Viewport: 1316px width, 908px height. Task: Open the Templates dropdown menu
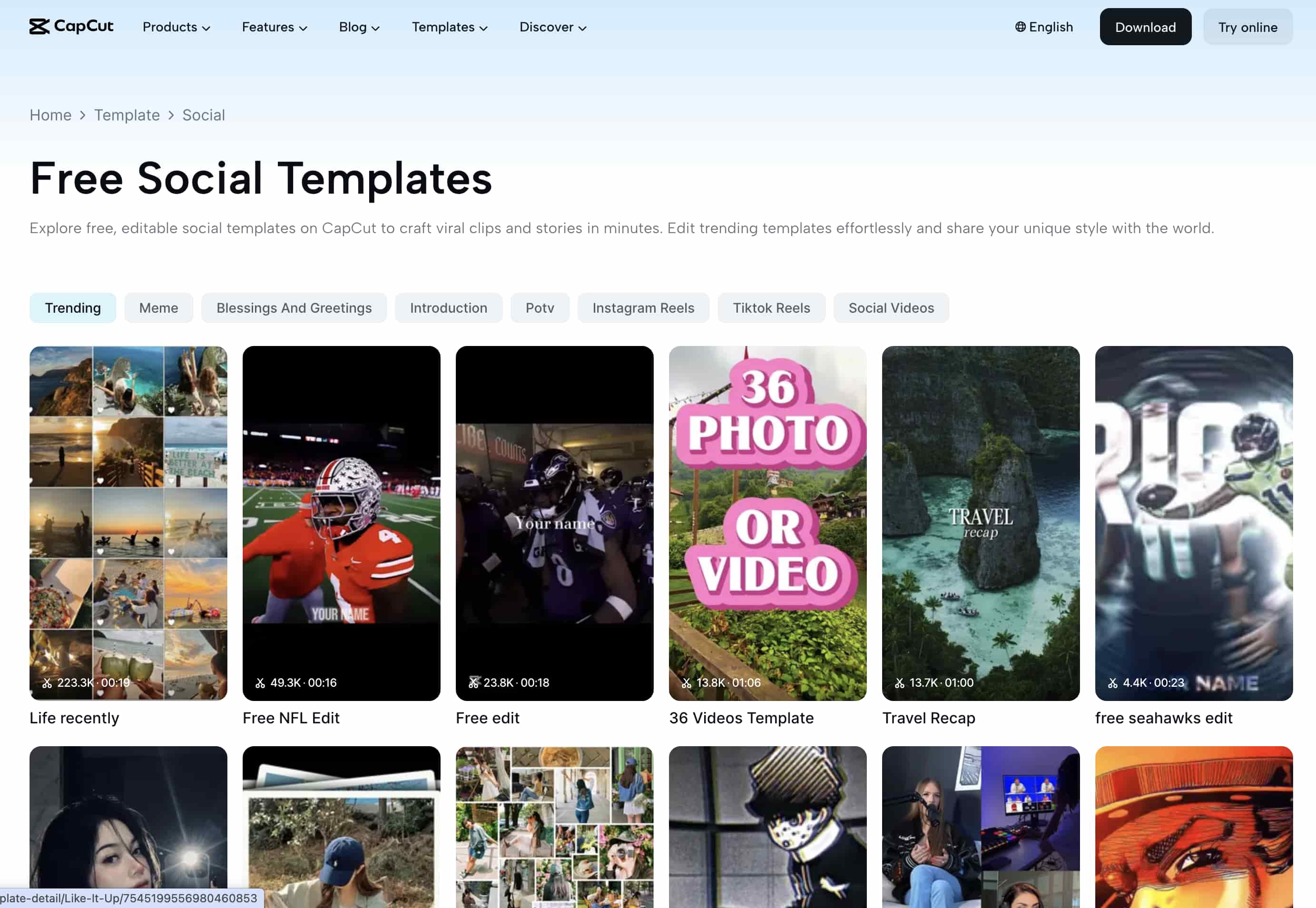[449, 27]
